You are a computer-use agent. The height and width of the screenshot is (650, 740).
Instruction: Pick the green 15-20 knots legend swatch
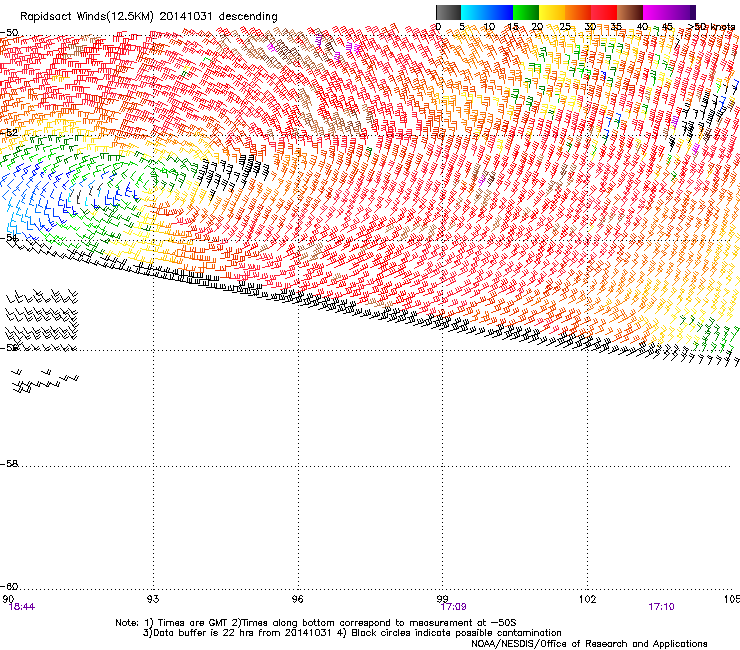[x=526, y=12]
